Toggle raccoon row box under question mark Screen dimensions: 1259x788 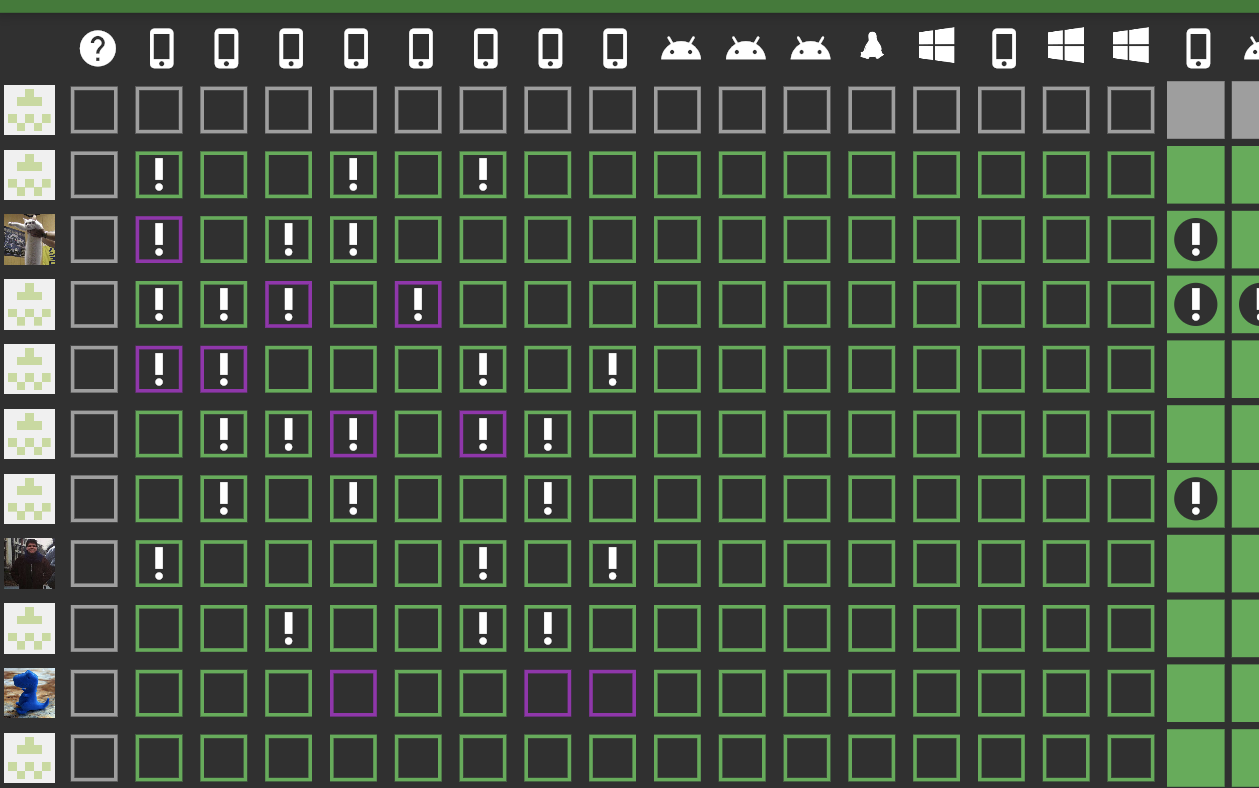point(94,239)
